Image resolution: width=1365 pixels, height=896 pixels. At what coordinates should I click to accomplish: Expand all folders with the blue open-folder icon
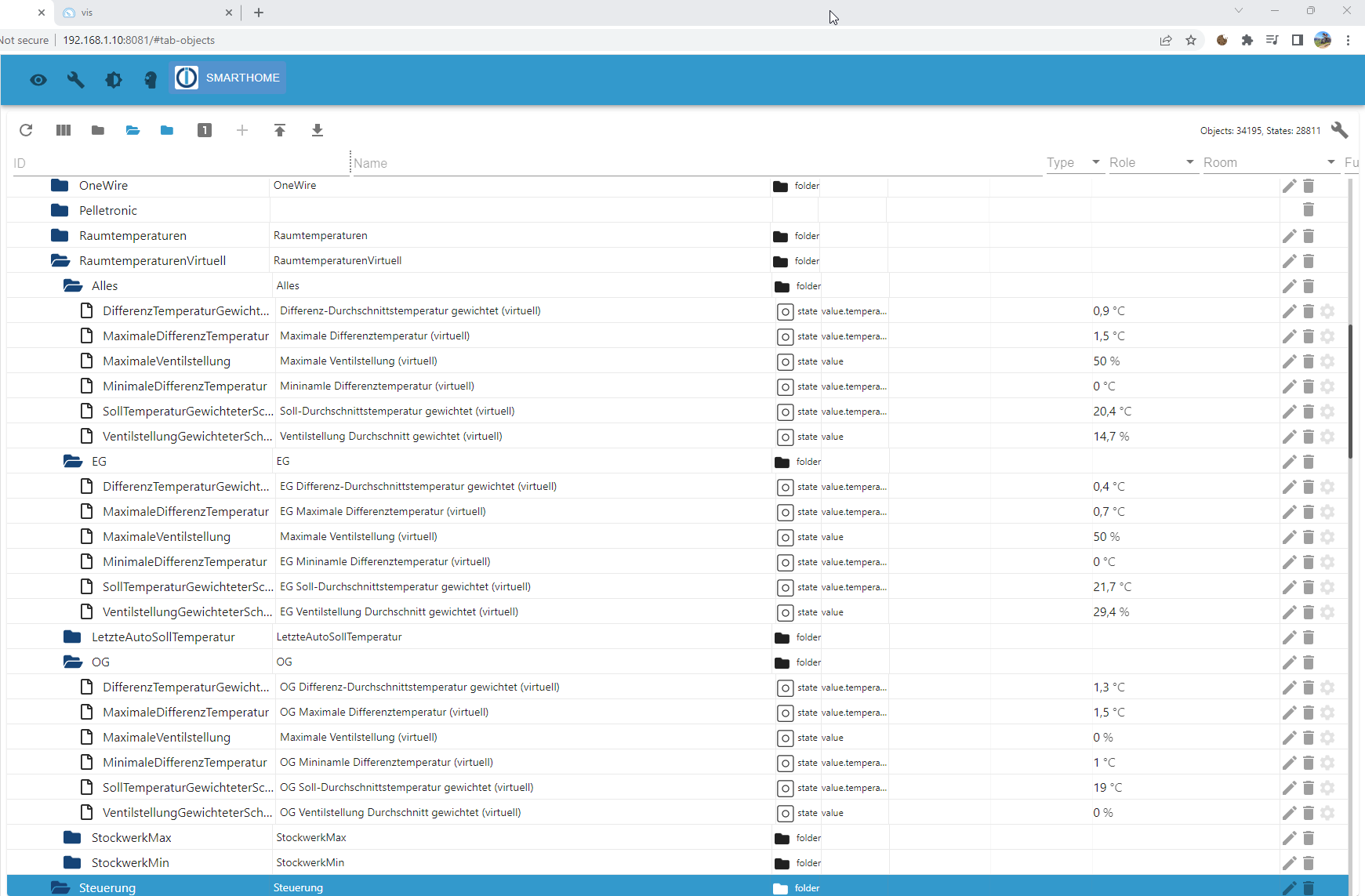(x=133, y=130)
